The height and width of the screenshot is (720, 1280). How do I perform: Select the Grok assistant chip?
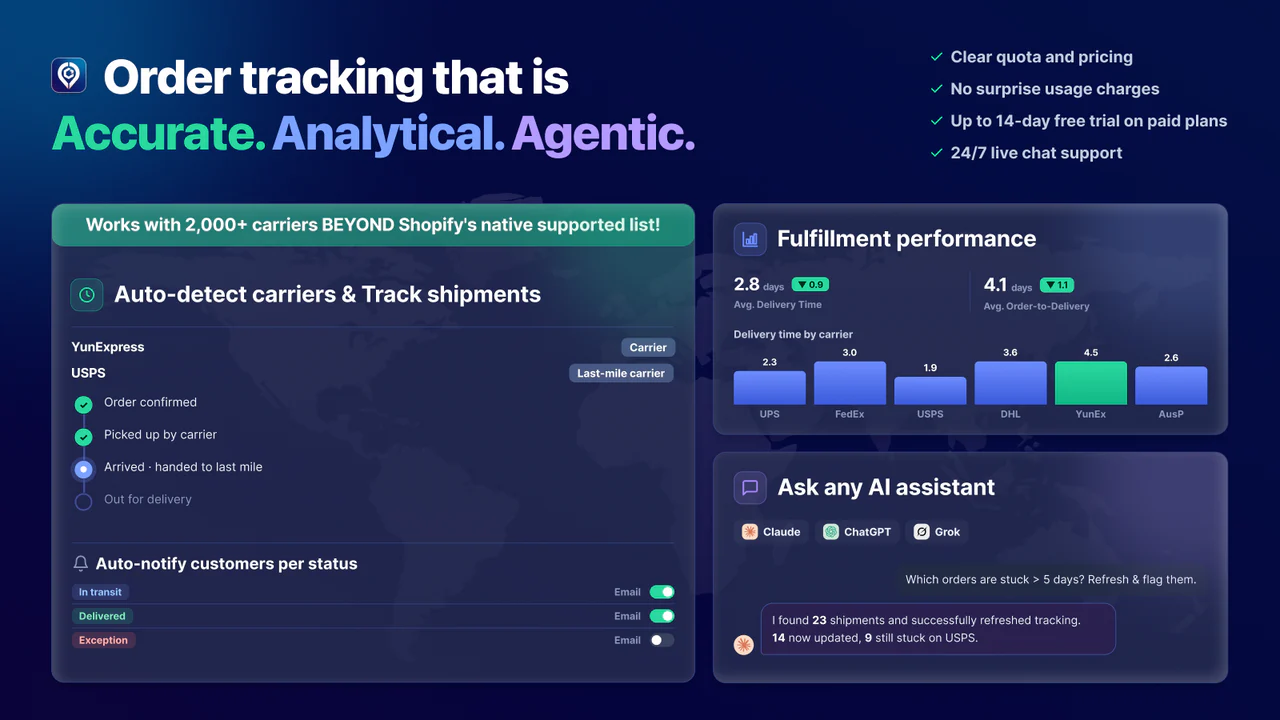[937, 532]
